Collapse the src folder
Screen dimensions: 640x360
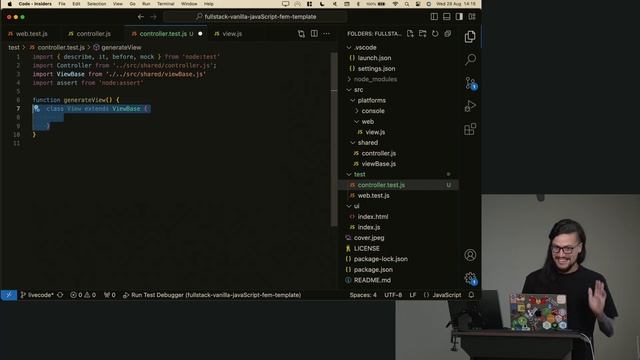tap(349, 90)
